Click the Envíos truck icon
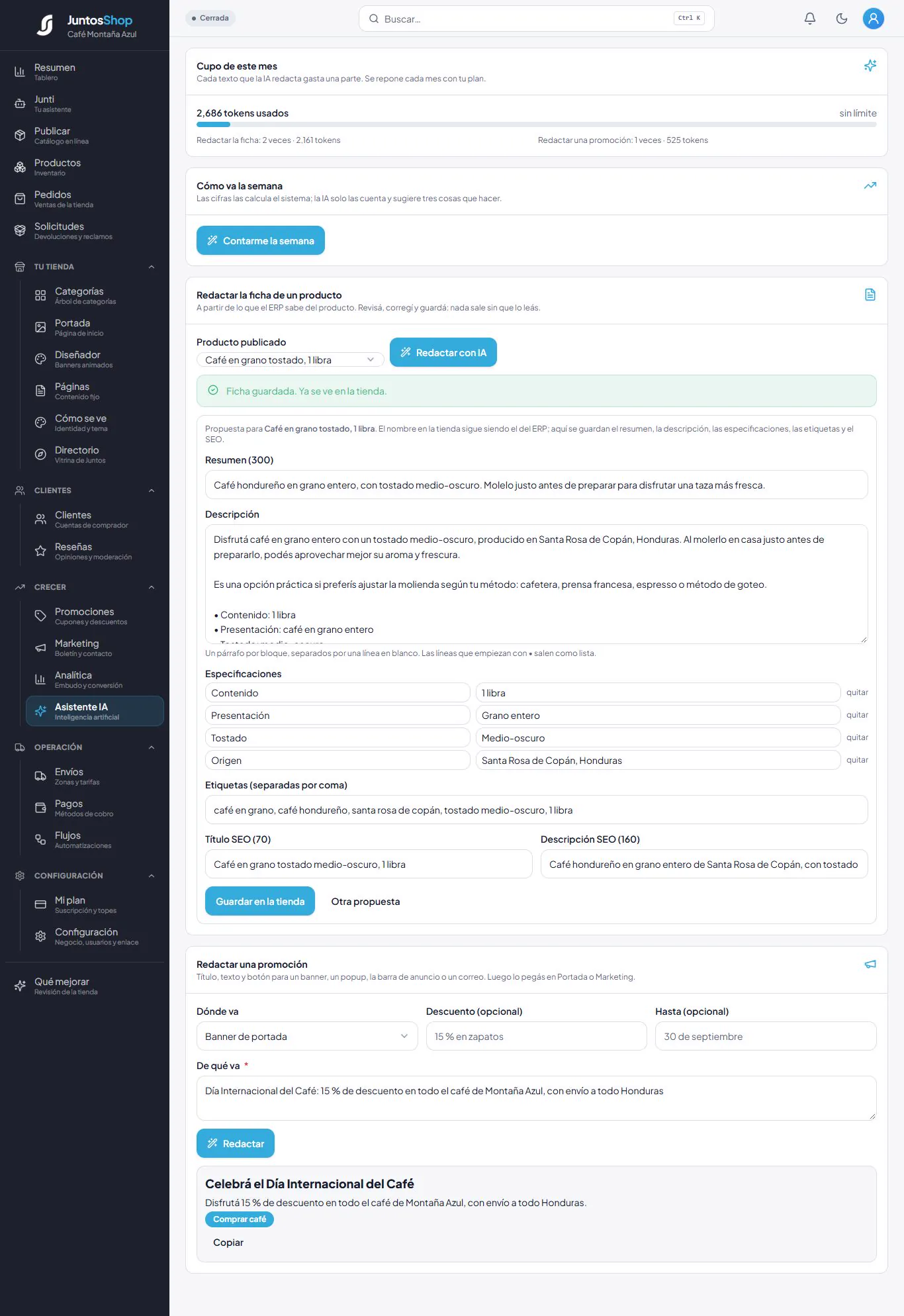This screenshot has height=1316, width=904. (x=40, y=776)
